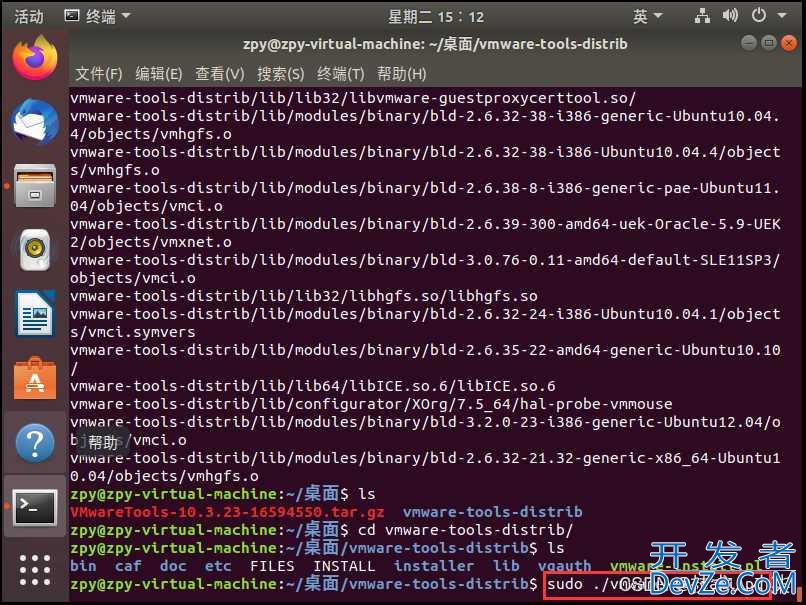Open the 帮助(H) menu
Screen dimensions: 806x605
(401, 74)
